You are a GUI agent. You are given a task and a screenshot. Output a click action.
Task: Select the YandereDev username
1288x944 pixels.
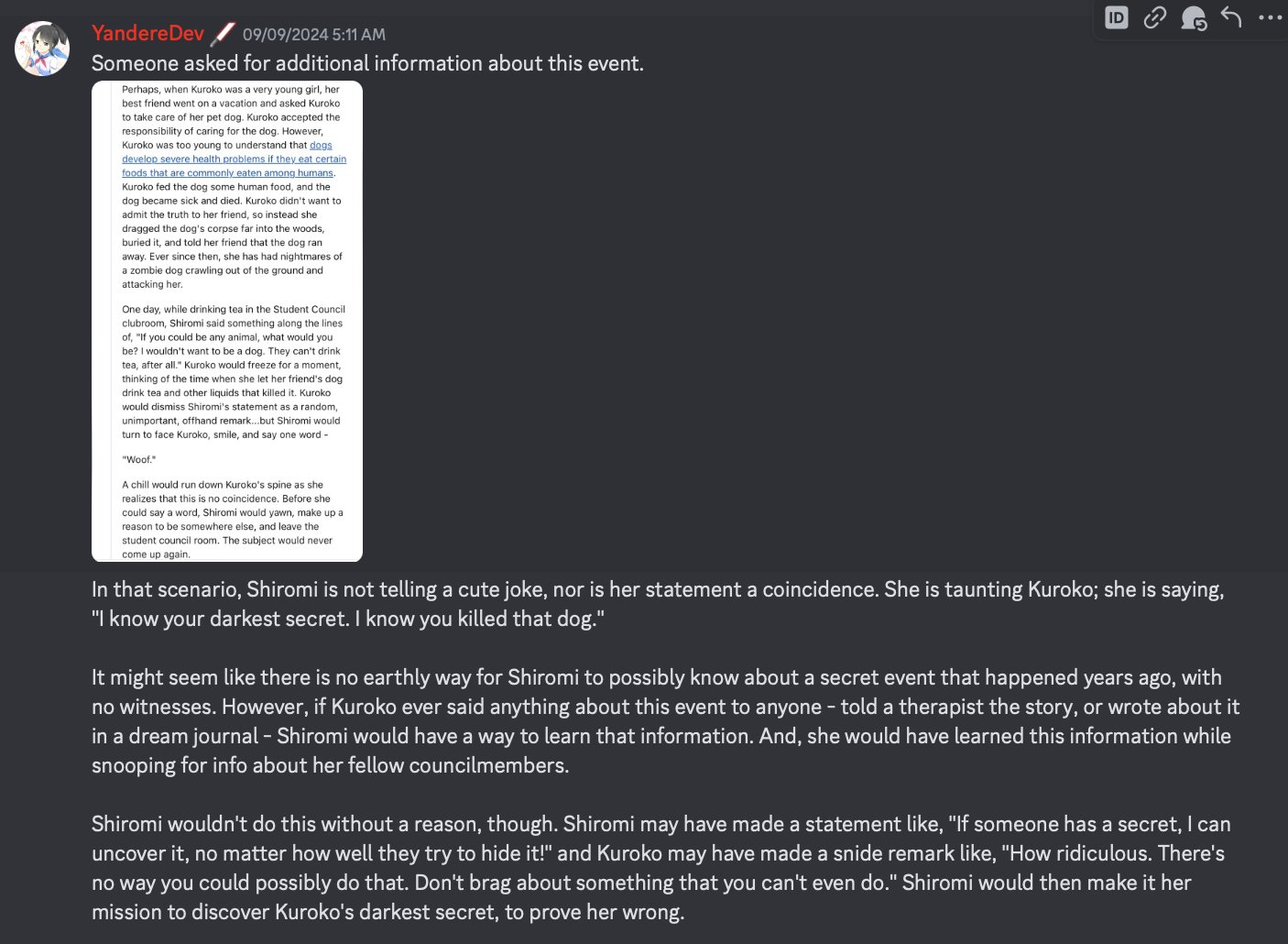[x=147, y=33]
